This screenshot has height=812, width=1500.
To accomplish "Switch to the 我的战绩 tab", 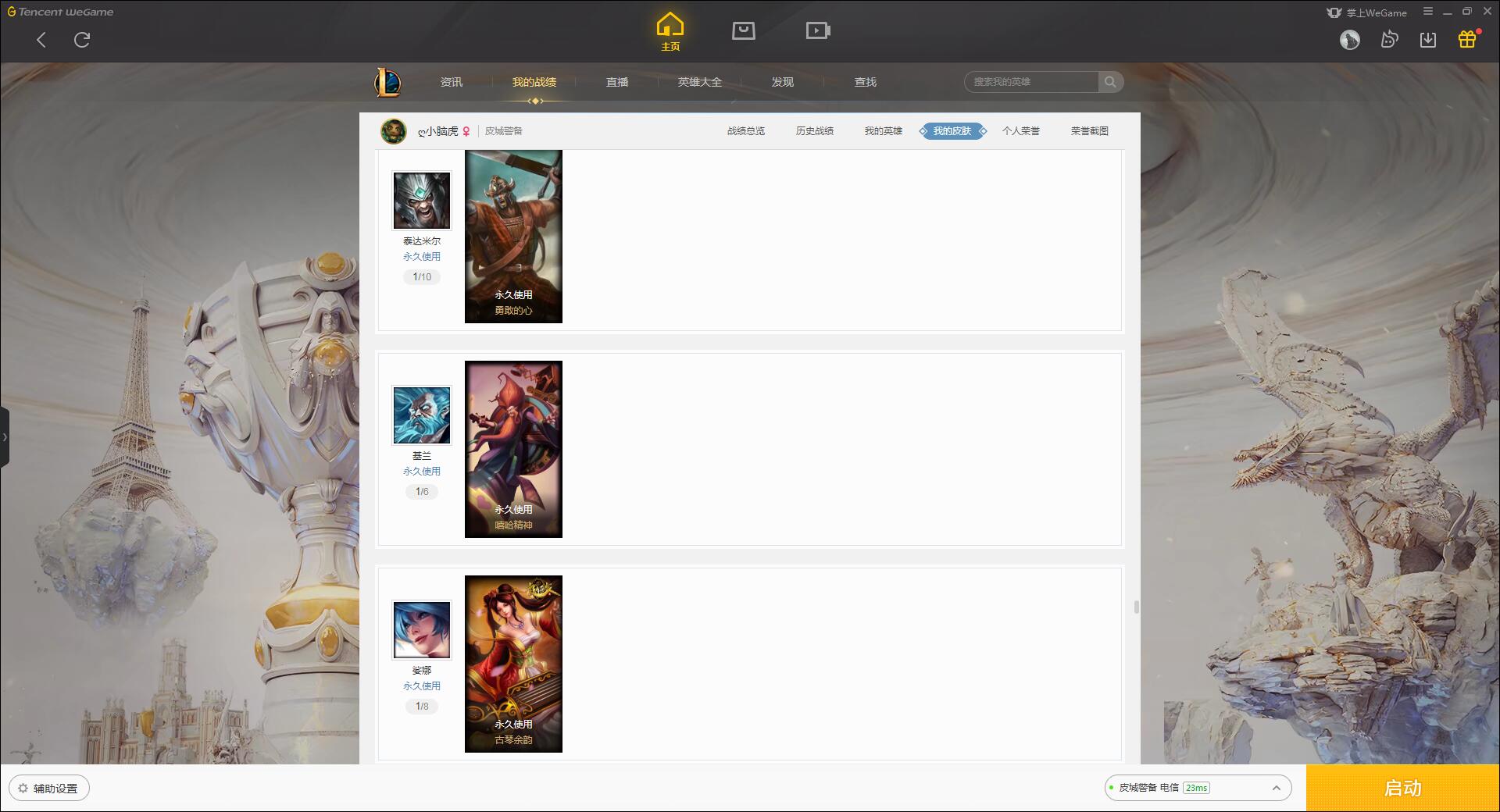I will [534, 82].
